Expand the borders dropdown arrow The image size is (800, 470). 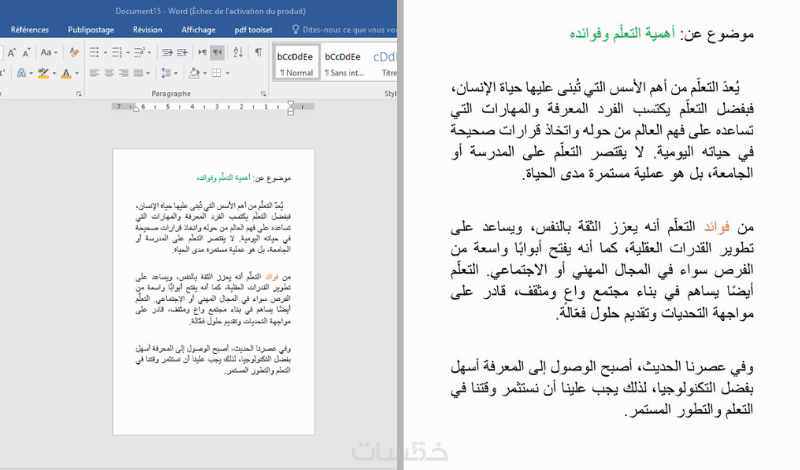tap(227, 73)
